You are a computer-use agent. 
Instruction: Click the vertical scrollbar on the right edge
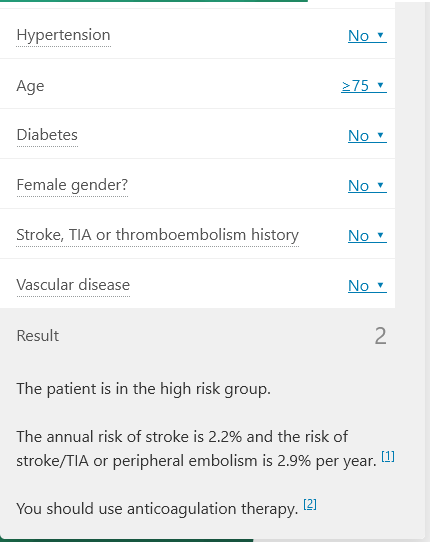pyautogui.click(x=427, y=270)
